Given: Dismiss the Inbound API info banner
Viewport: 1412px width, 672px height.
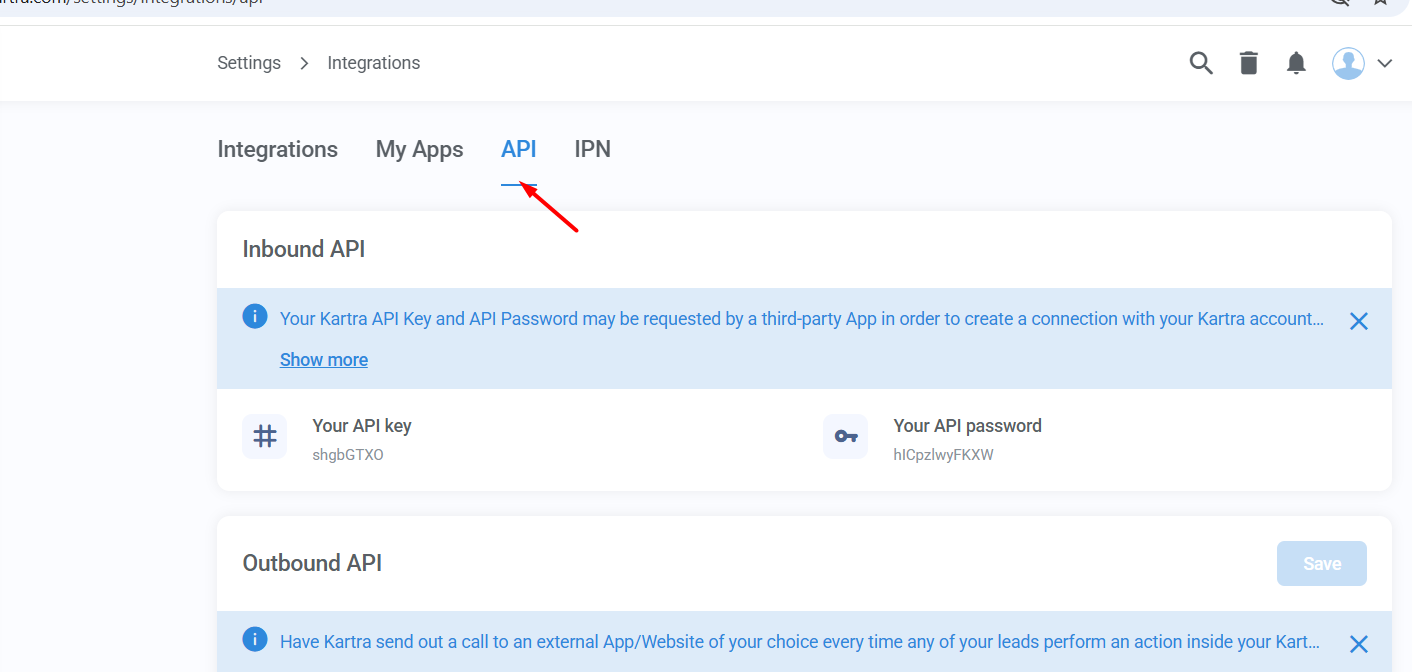Looking at the screenshot, I should [x=1359, y=321].
